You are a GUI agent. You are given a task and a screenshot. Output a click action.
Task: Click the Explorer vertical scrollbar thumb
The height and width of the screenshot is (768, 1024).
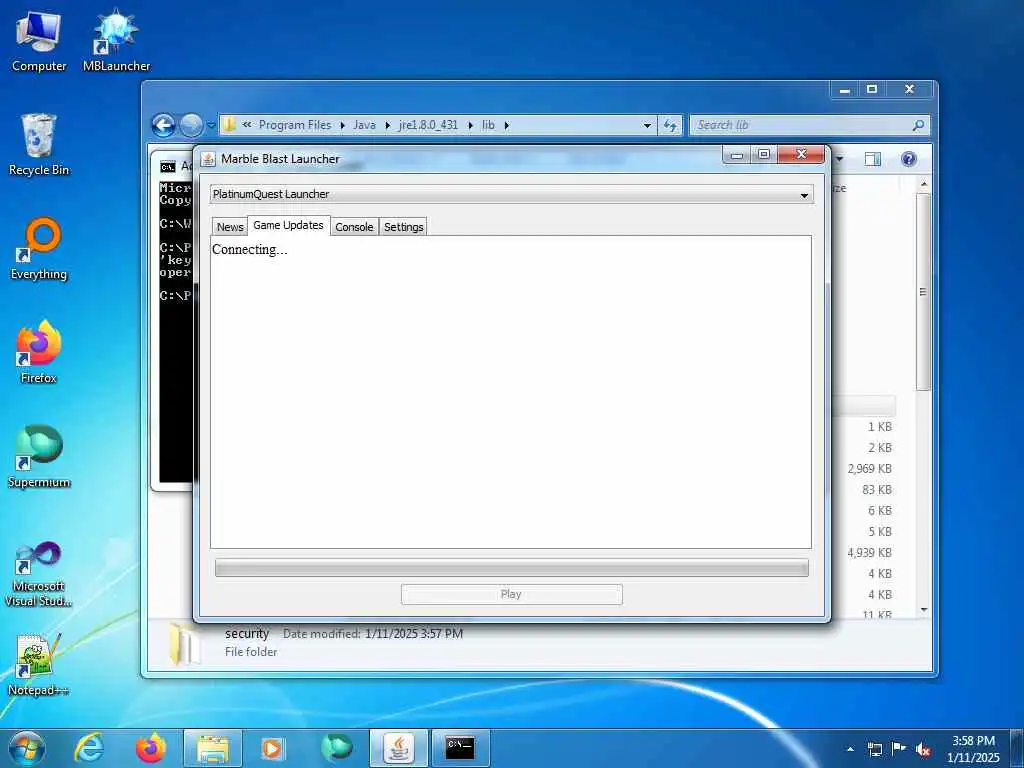923,292
